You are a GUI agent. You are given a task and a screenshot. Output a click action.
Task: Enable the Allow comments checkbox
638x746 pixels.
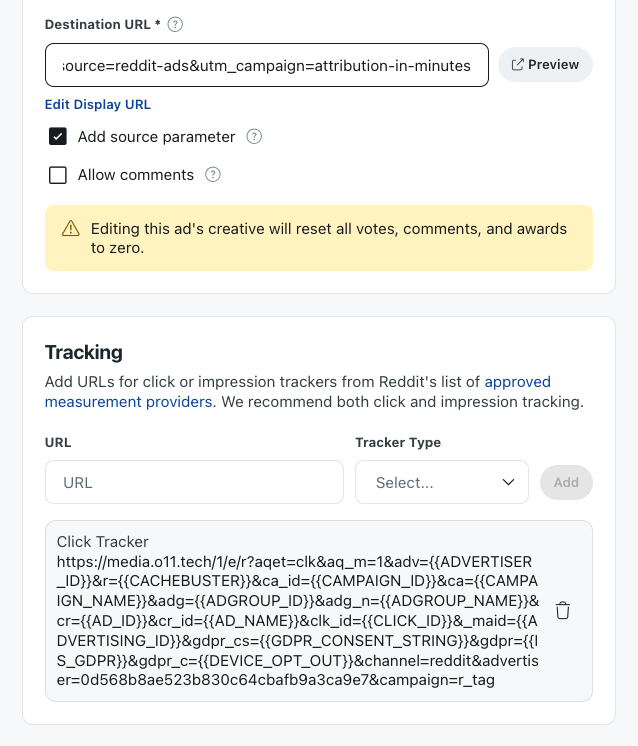tap(58, 175)
